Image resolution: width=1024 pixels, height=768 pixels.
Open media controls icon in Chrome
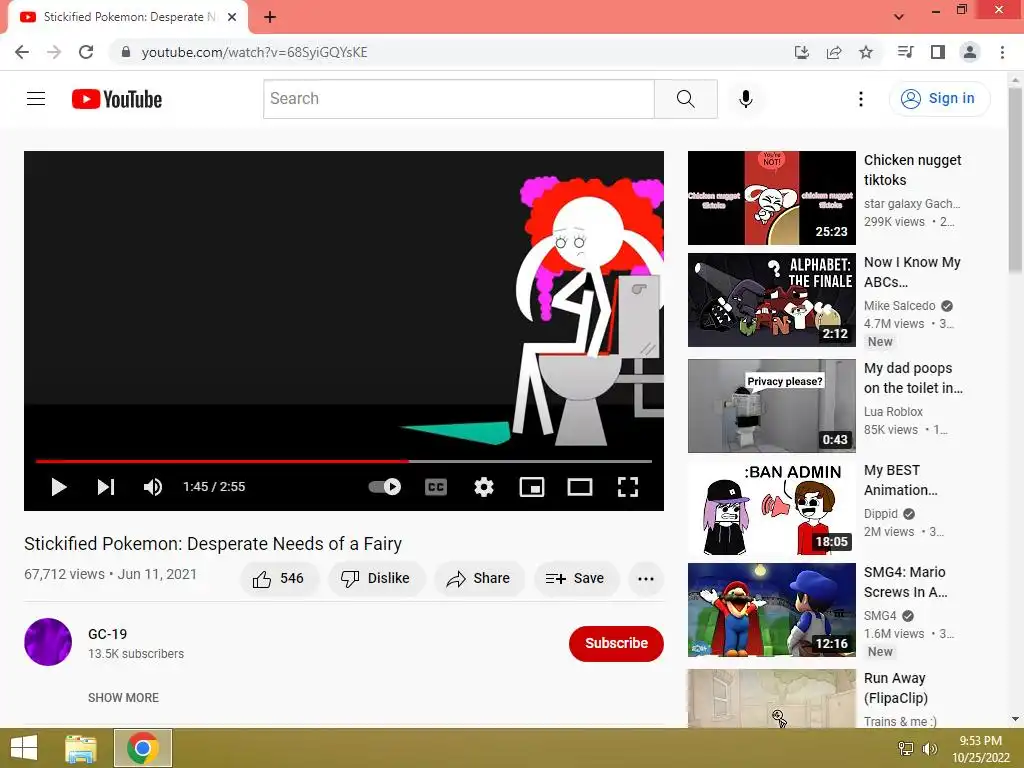pyautogui.click(x=905, y=52)
